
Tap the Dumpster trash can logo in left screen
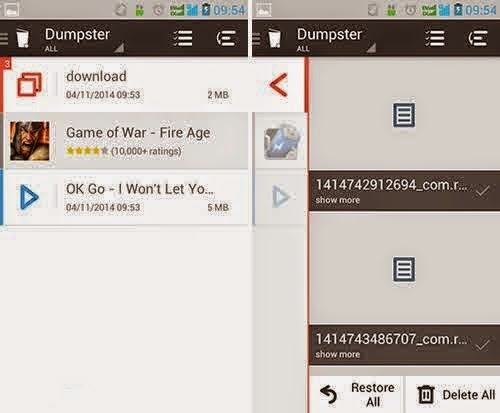pos(23,38)
